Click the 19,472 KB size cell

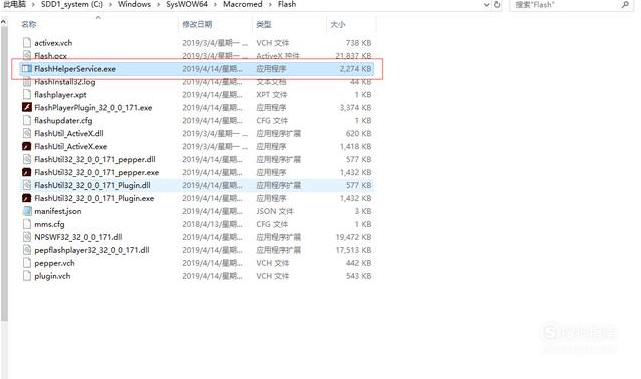tap(353, 237)
